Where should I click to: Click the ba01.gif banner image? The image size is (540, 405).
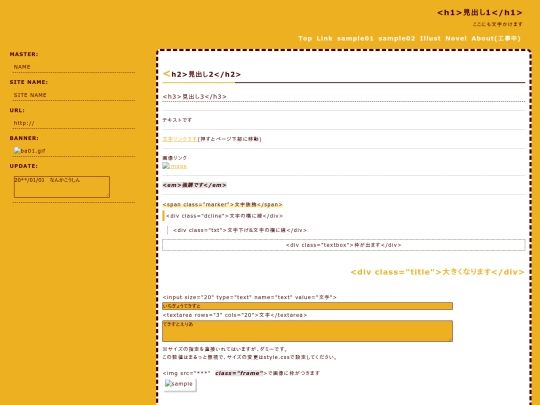pyautogui.click(x=30, y=151)
